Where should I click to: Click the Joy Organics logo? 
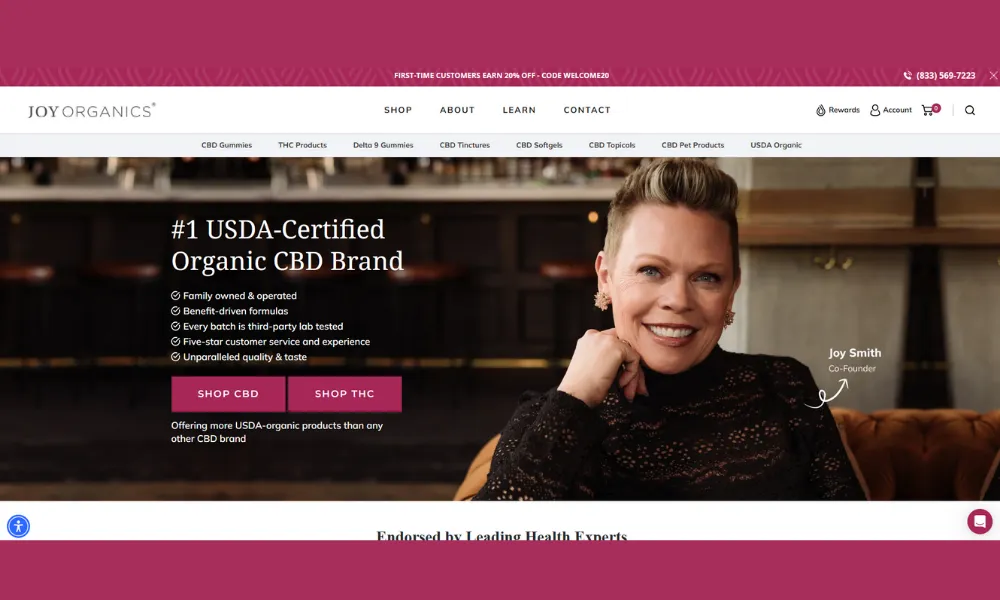pyautogui.click(x=92, y=110)
